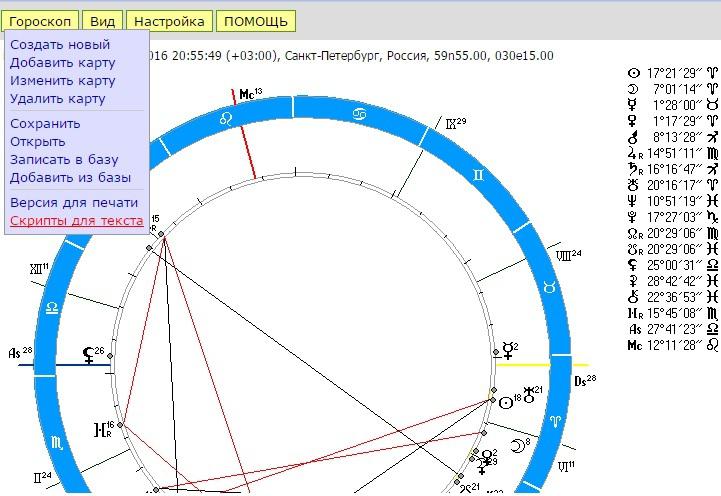Click the Mercury symbol in the positions list
The image size is (721, 496).
(633, 105)
